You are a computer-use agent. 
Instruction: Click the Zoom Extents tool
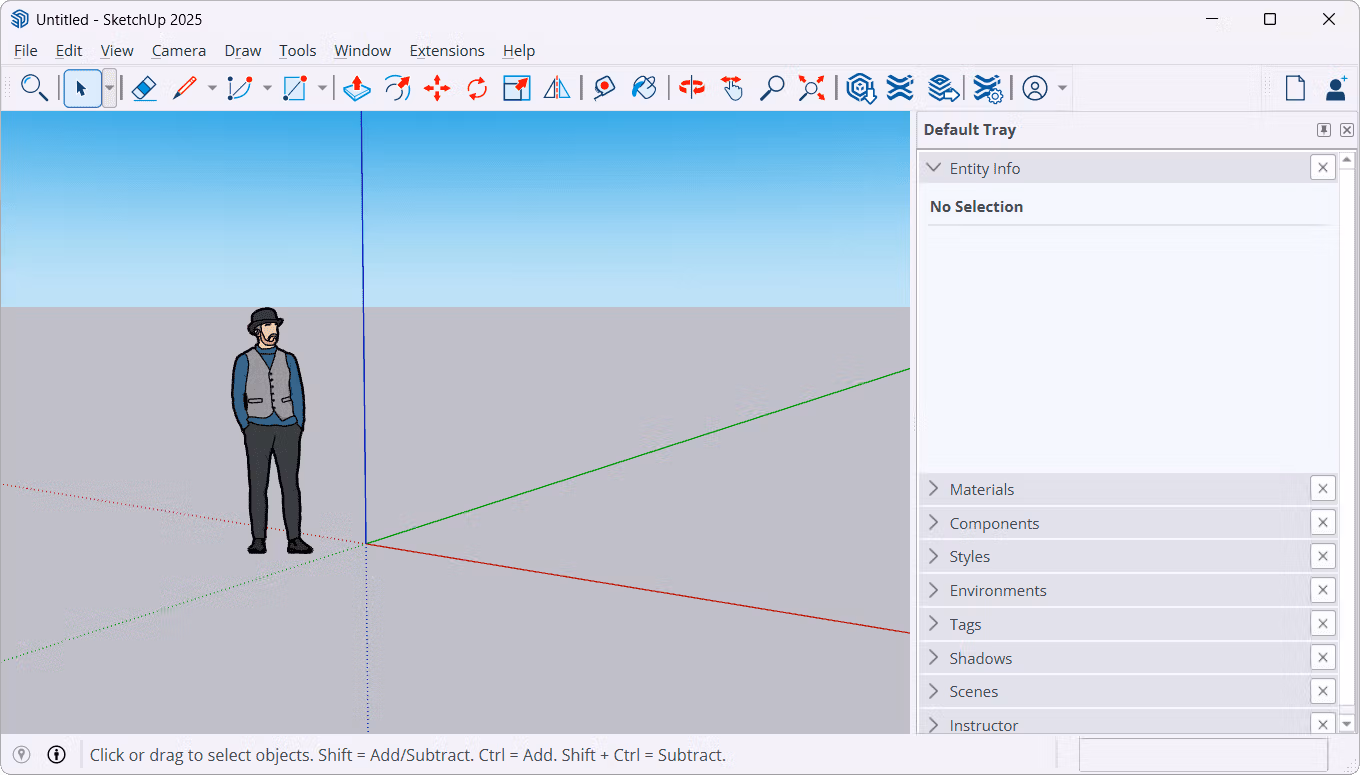pos(812,88)
